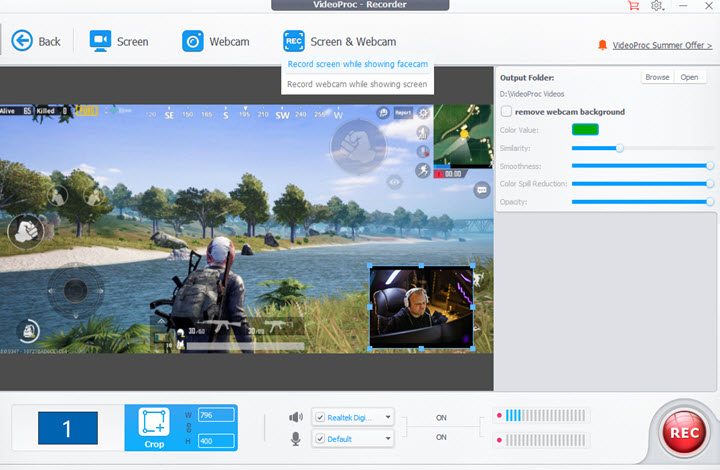Click the Crop tool button
Screen dimensions: 720x470
pyautogui.click(x=154, y=428)
